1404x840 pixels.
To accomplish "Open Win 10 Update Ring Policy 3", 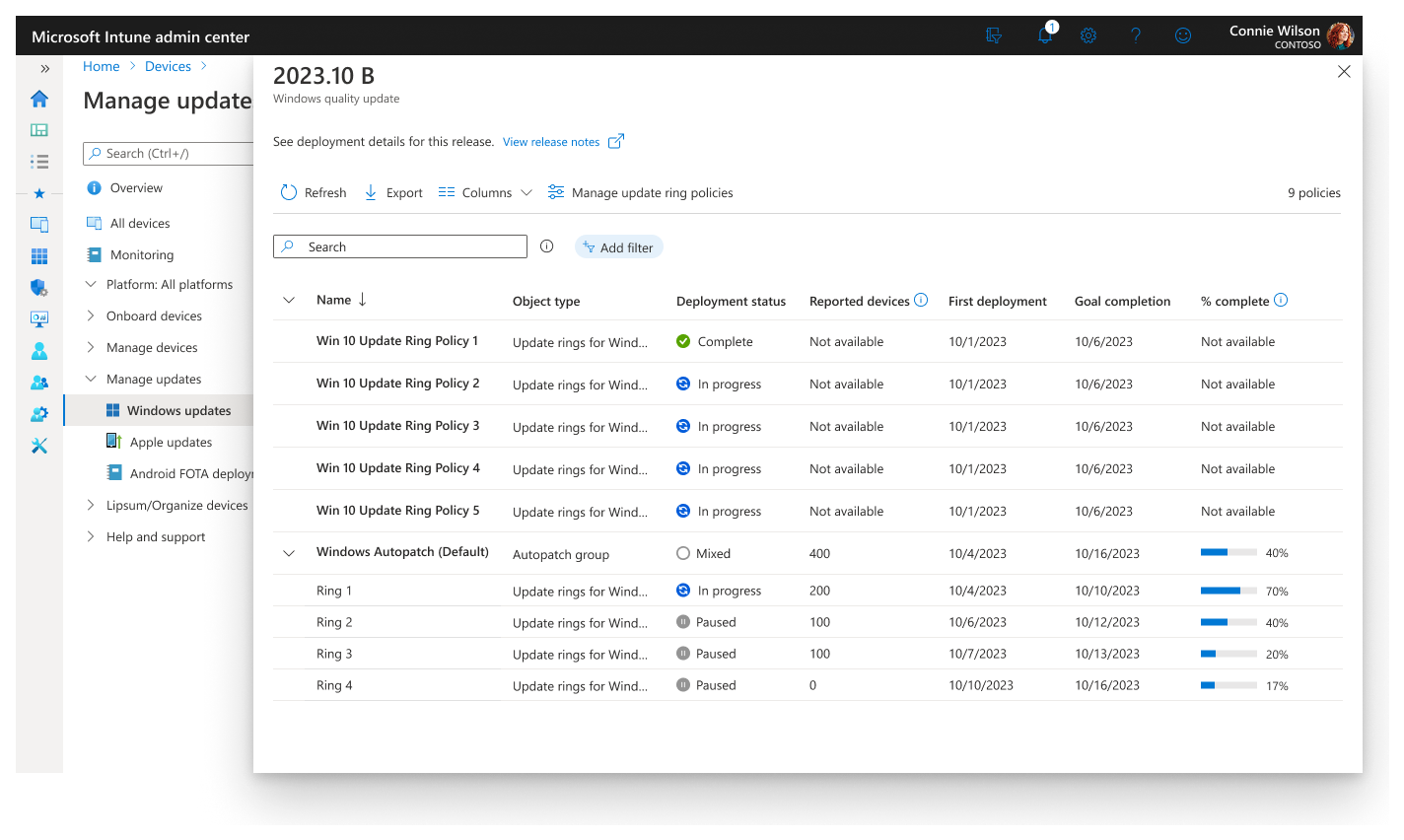I will tap(397, 426).
